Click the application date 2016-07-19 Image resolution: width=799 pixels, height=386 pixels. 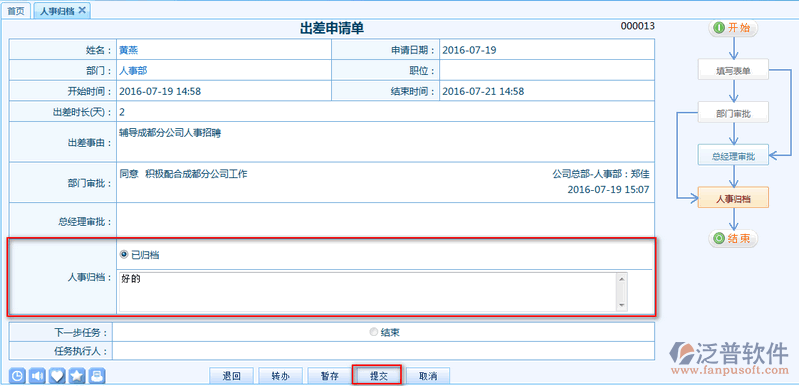(x=469, y=50)
